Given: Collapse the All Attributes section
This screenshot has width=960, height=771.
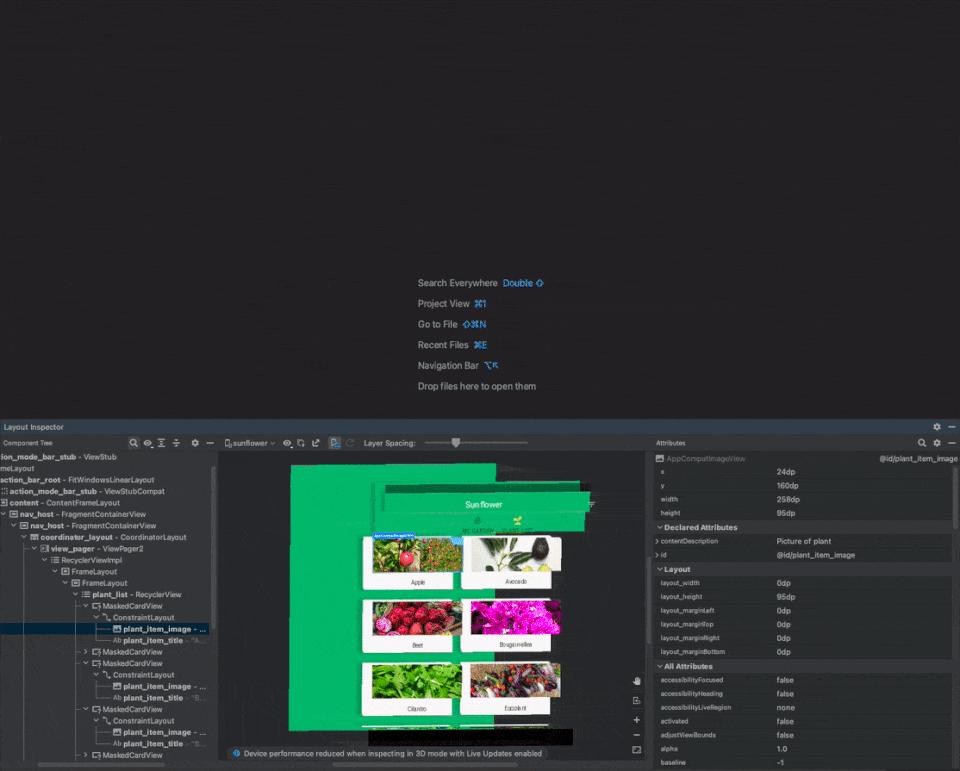Looking at the screenshot, I should coord(660,666).
